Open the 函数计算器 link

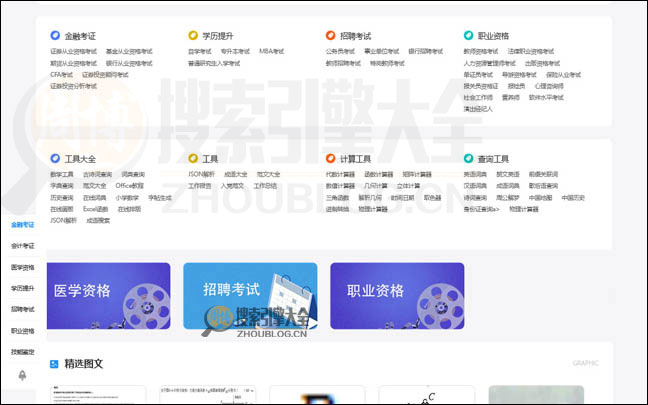click(379, 174)
